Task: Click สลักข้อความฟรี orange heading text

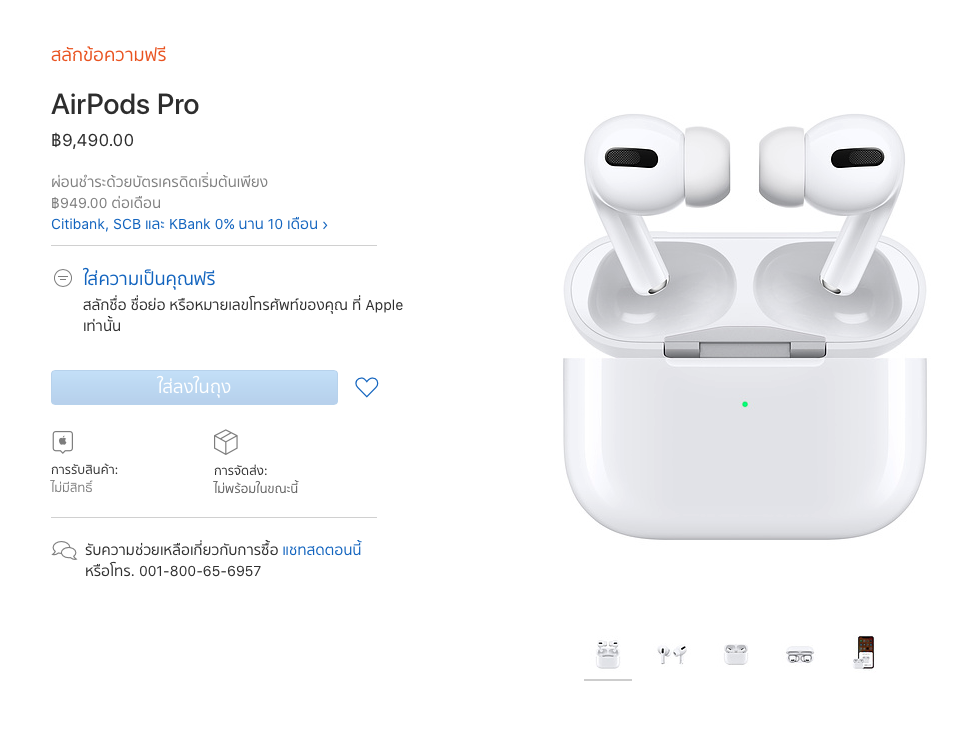Action: tap(109, 55)
